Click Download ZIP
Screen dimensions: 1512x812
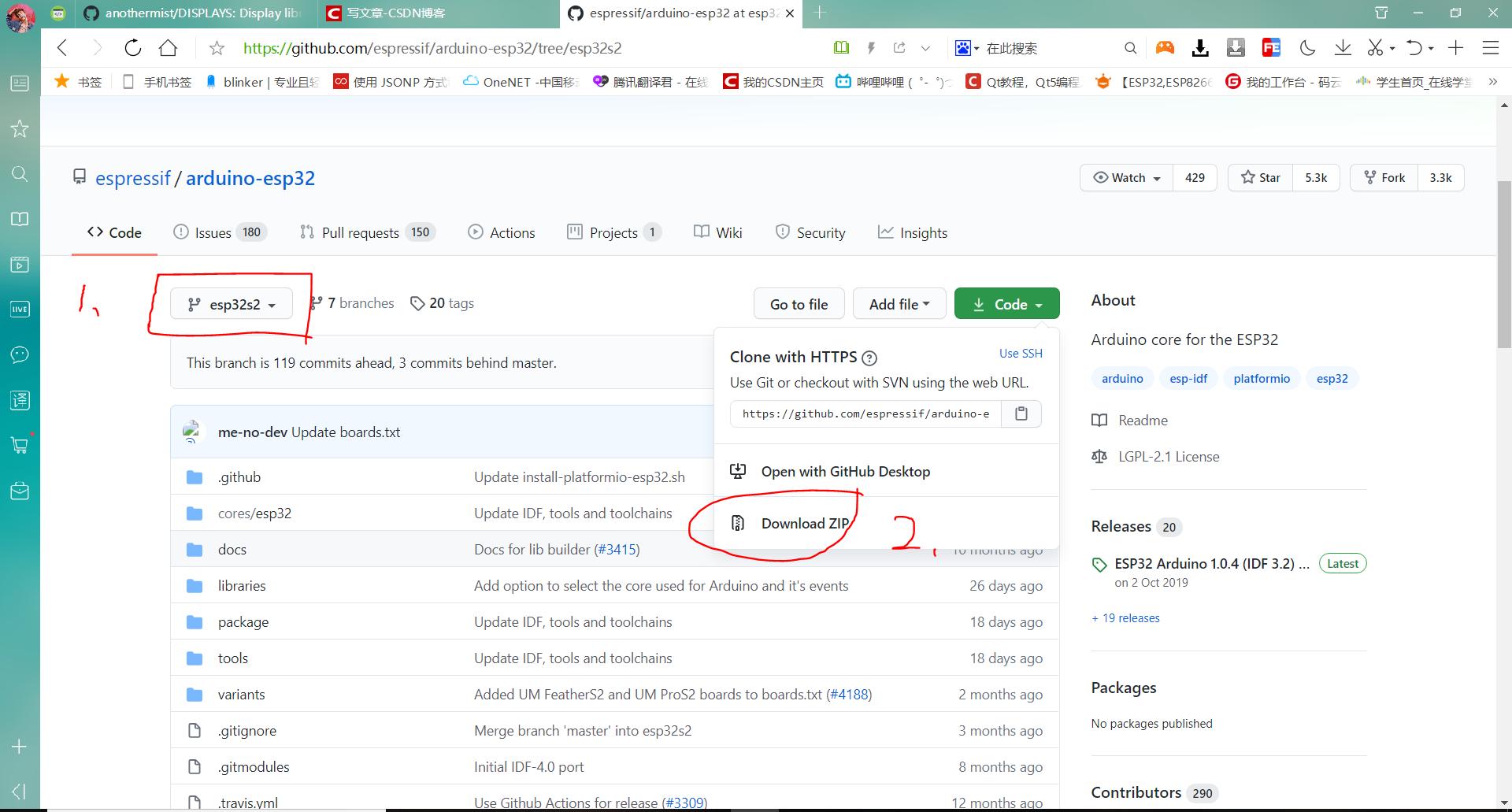(x=805, y=524)
